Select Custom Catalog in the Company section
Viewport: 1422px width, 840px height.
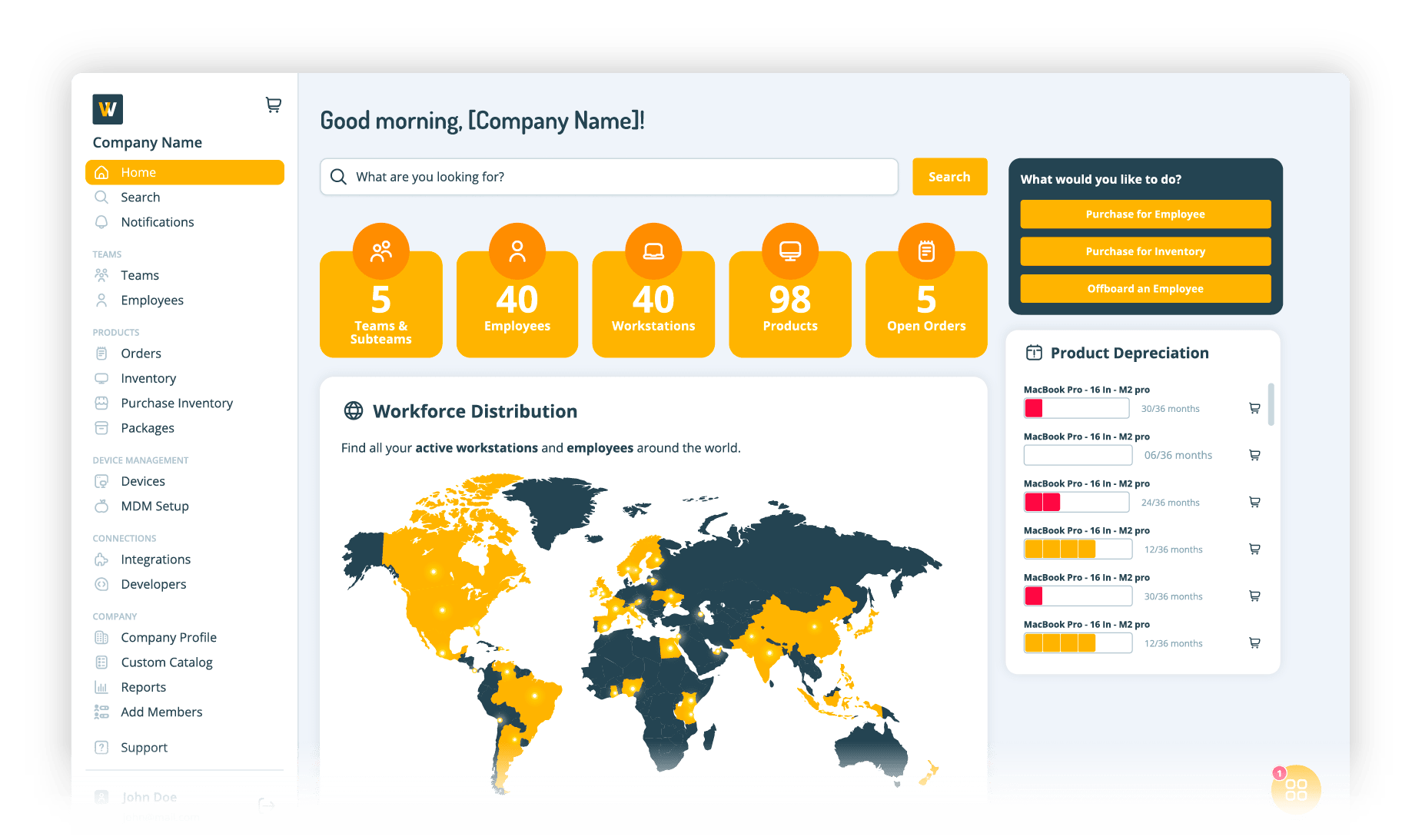coord(166,662)
